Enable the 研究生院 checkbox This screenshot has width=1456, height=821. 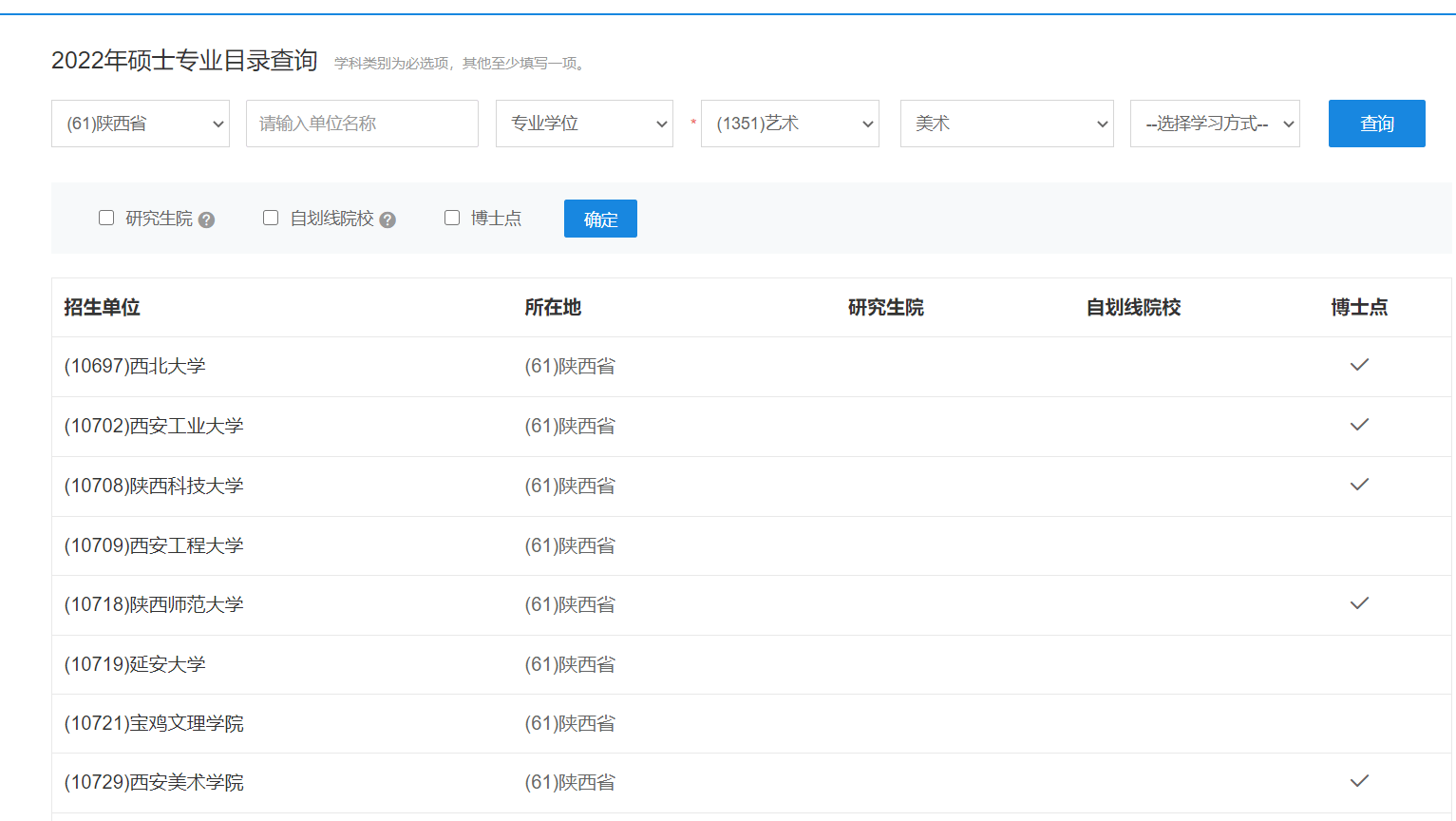coord(105,218)
